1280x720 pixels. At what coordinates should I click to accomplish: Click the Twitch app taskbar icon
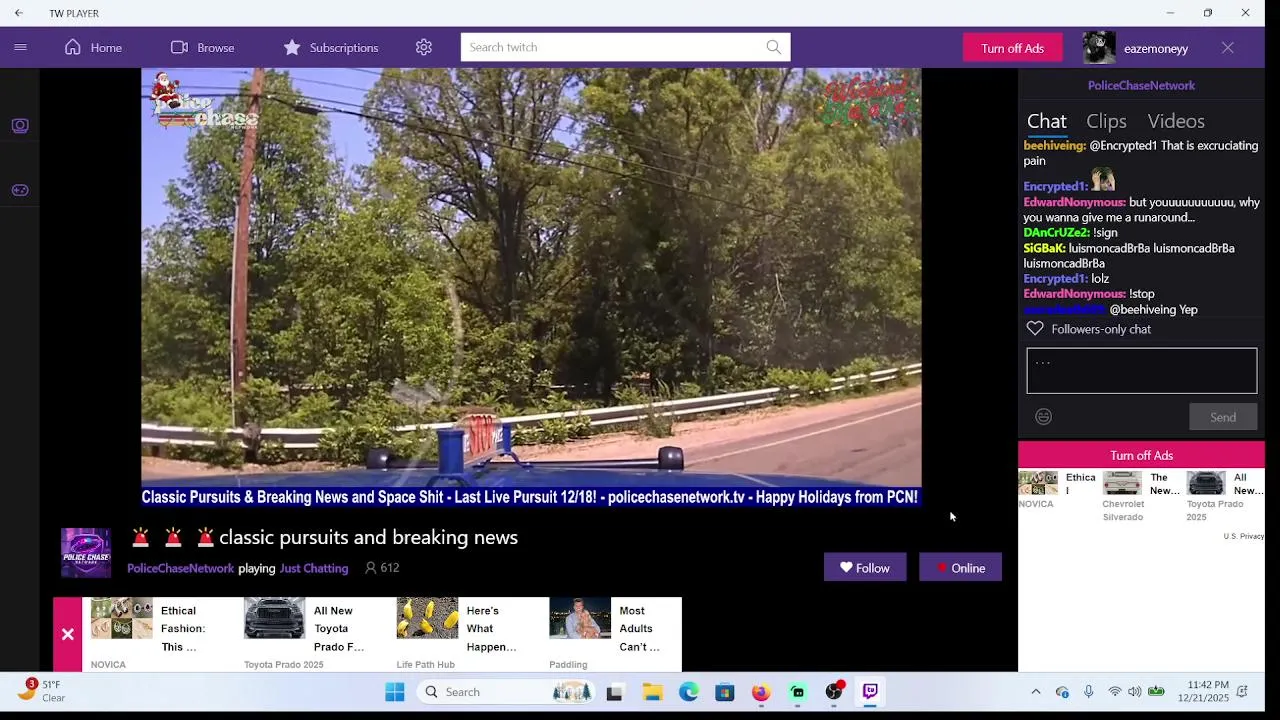click(x=870, y=692)
